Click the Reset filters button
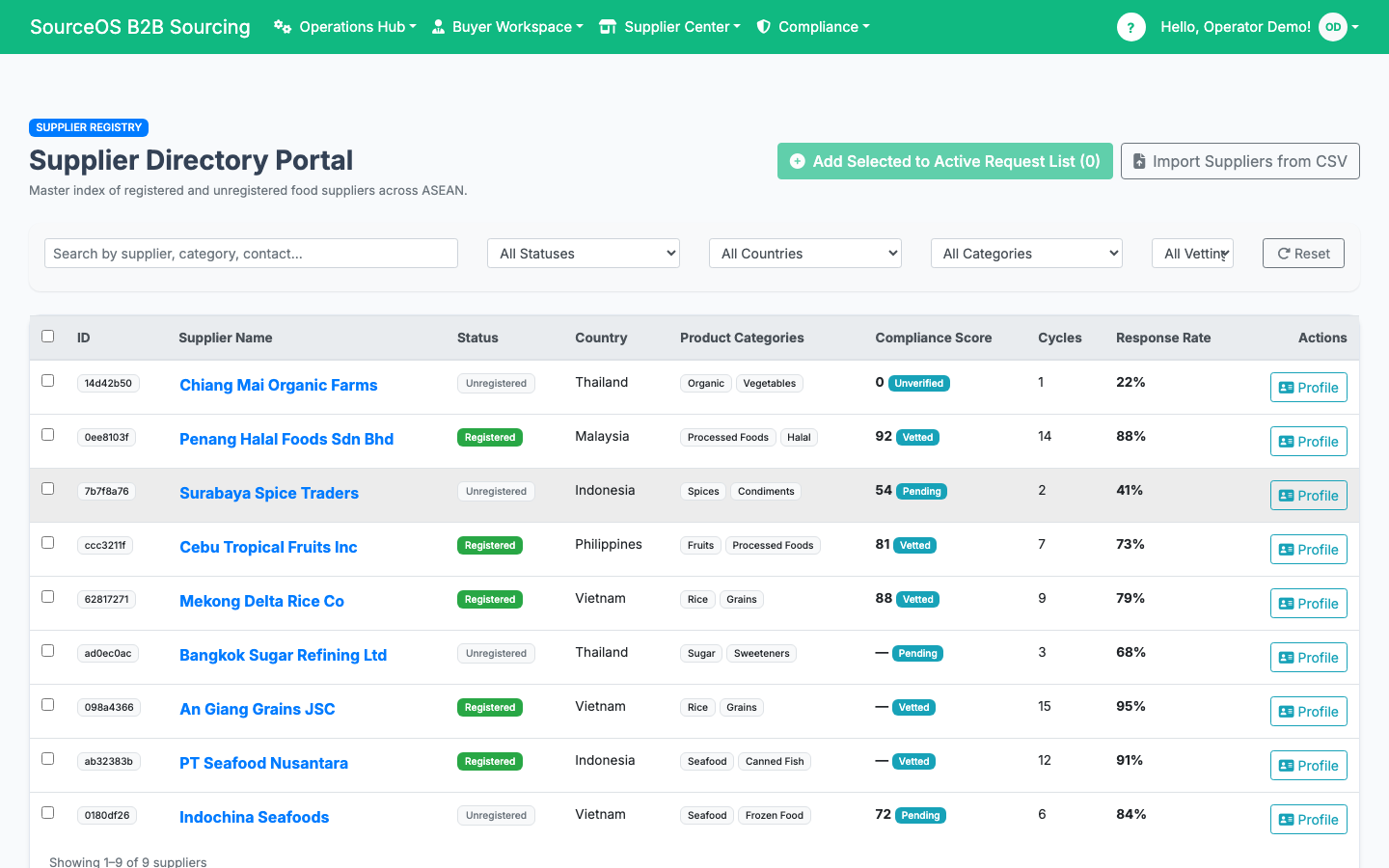 click(1303, 254)
